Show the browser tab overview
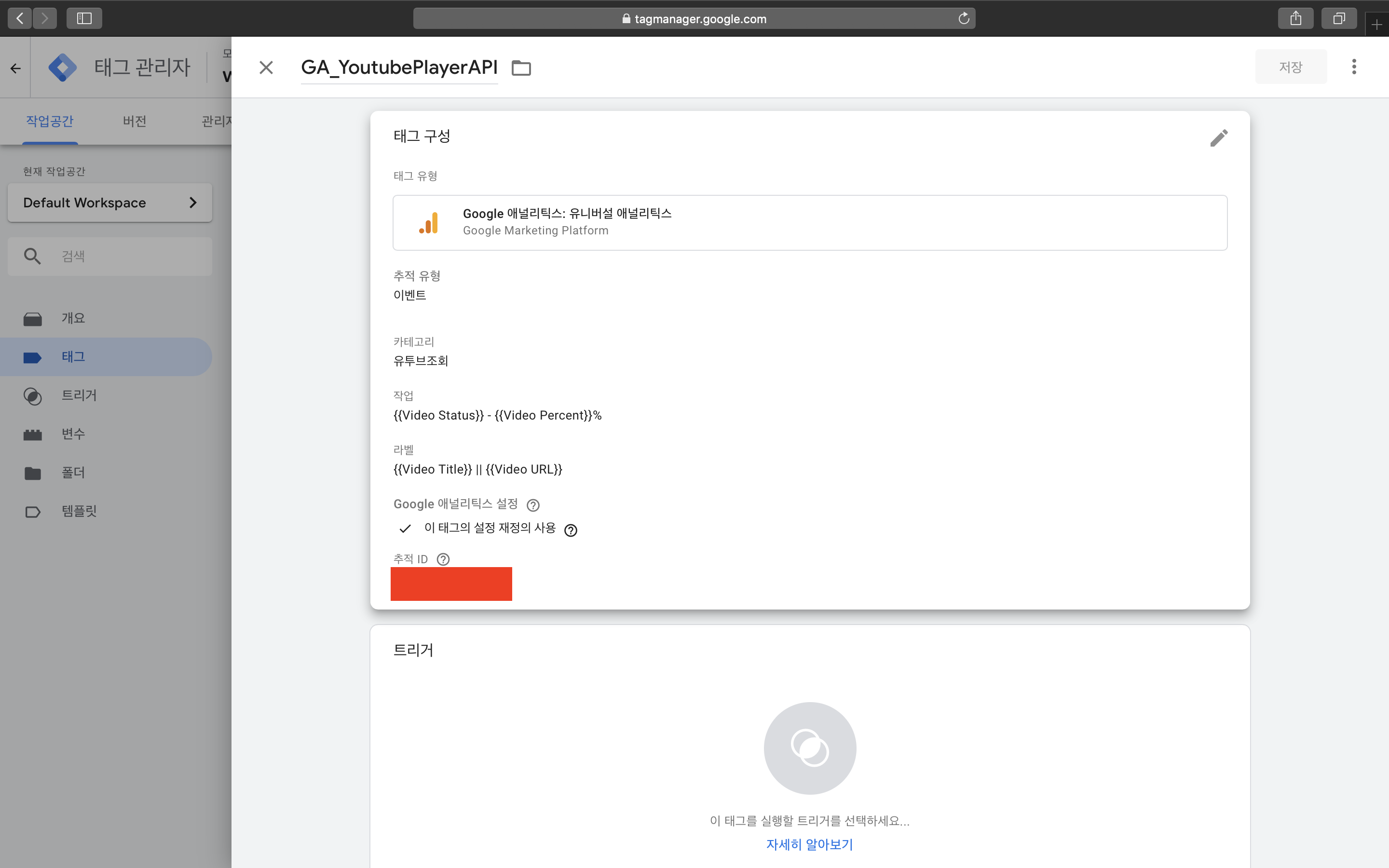 pos(1338,18)
